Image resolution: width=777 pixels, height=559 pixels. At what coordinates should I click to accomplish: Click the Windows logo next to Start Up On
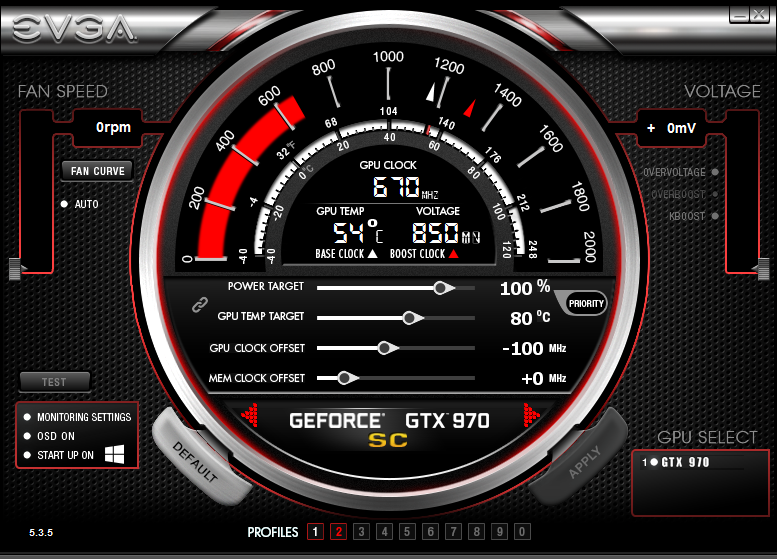pyautogui.click(x=114, y=454)
